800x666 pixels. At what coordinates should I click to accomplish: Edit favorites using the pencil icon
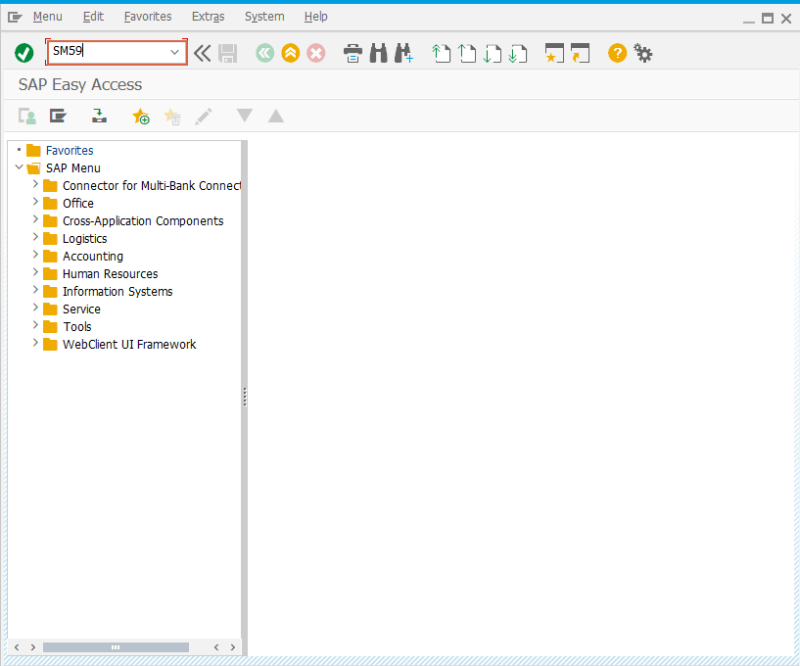[x=203, y=116]
